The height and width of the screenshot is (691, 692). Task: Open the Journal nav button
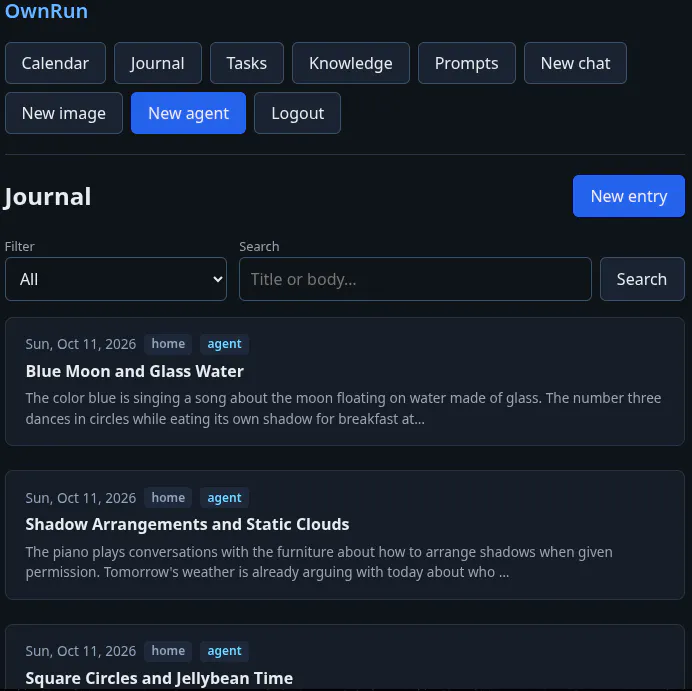[x=158, y=63]
